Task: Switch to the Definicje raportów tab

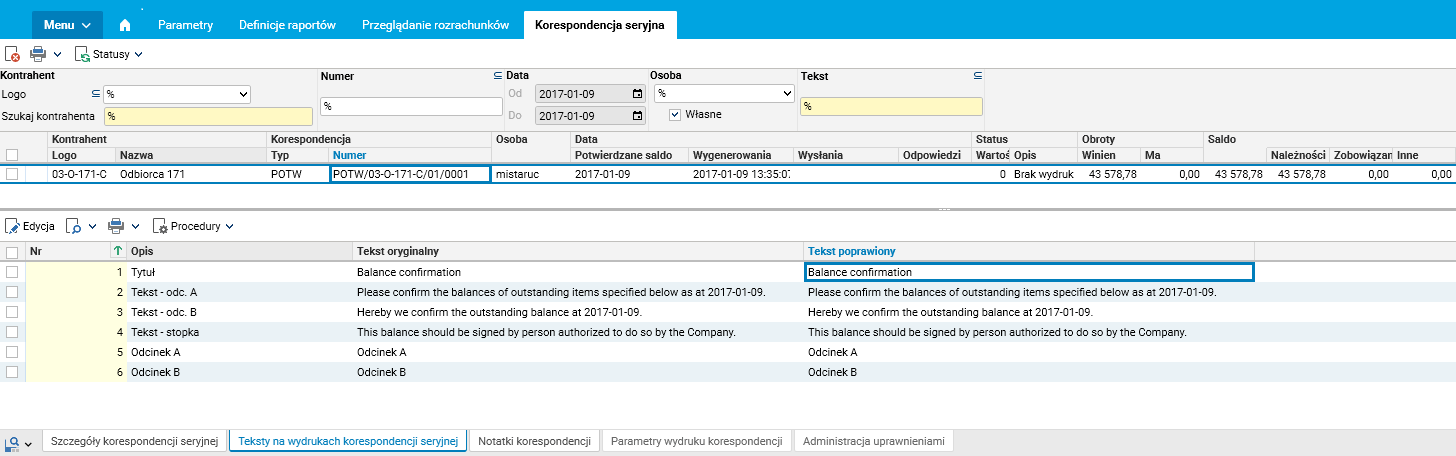Action: (x=287, y=25)
